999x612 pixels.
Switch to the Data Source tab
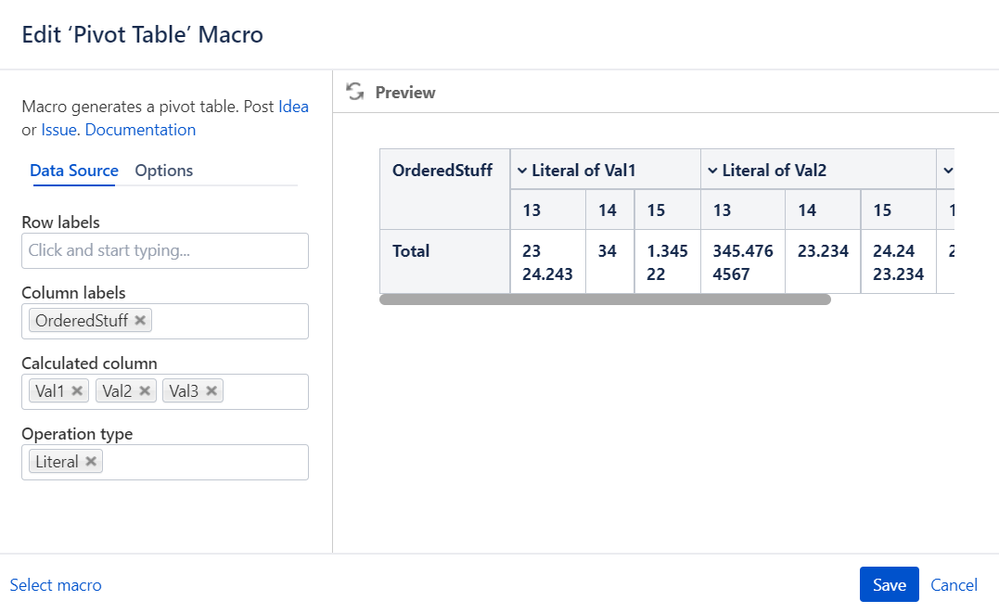pyautogui.click(x=74, y=170)
